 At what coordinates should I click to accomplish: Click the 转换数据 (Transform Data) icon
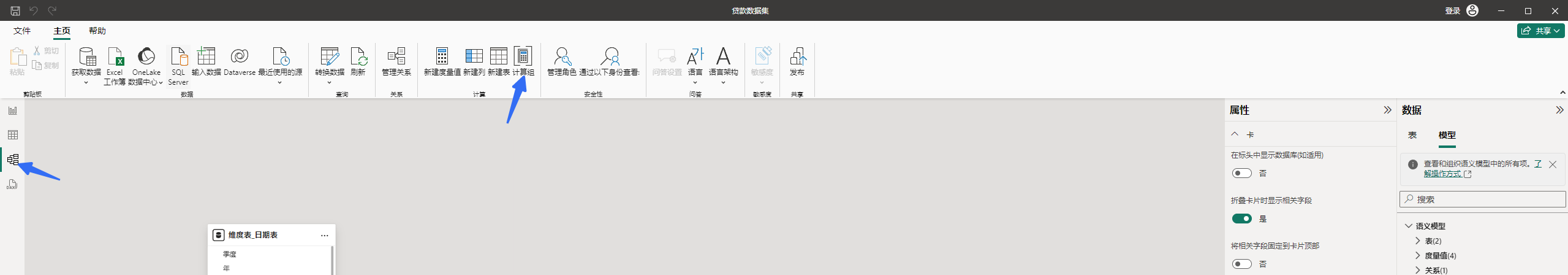[x=329, y=56]
